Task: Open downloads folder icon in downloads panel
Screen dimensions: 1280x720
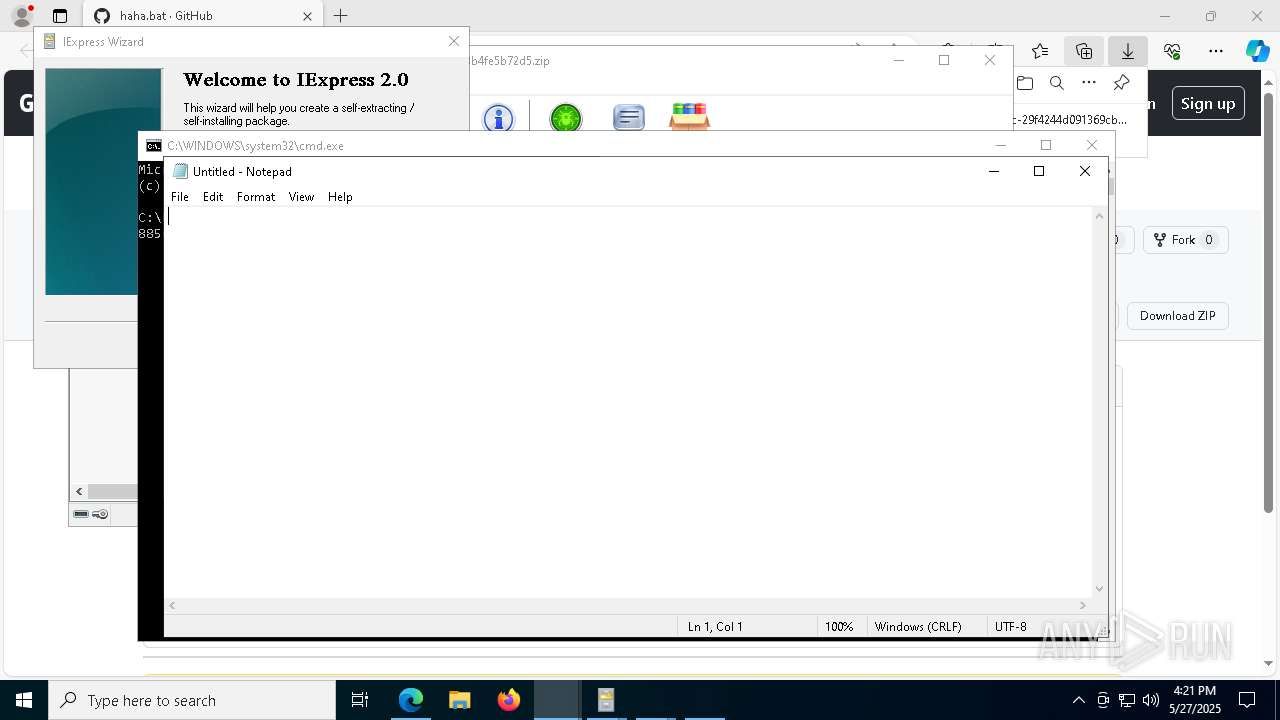Action: (x=1024, y=83)
